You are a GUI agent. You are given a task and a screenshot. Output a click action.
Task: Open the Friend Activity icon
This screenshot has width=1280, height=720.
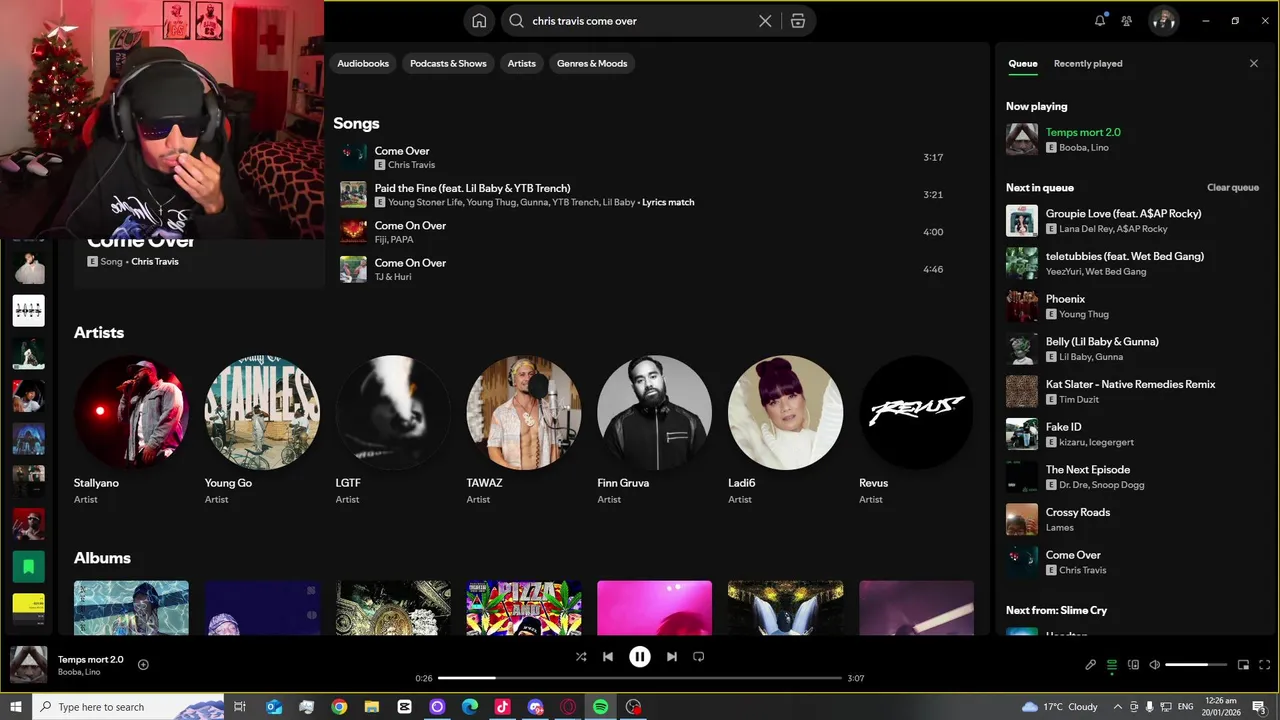click(x=1127, y=20)
